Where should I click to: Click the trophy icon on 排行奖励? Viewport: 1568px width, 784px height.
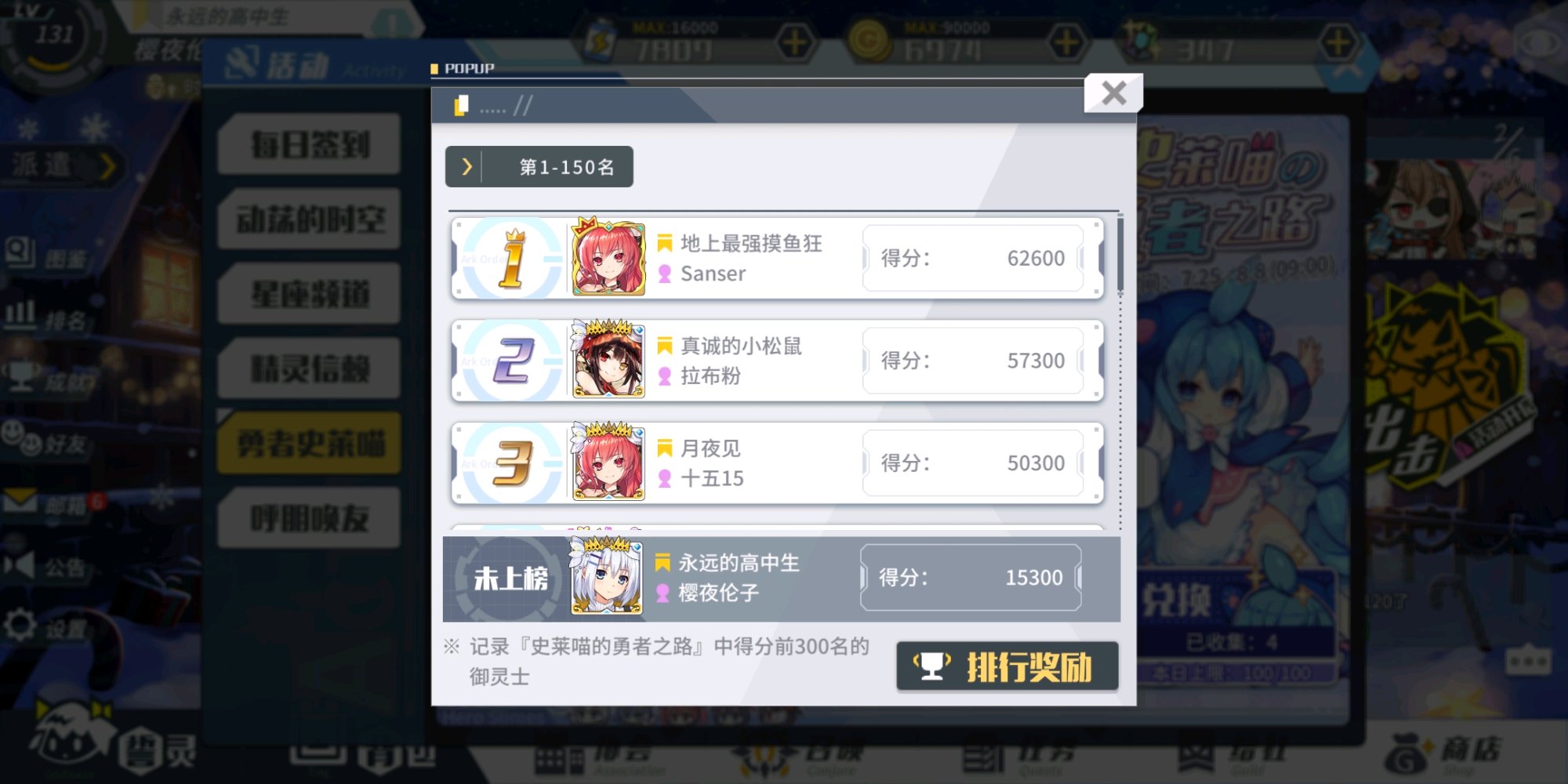point(931,666)
